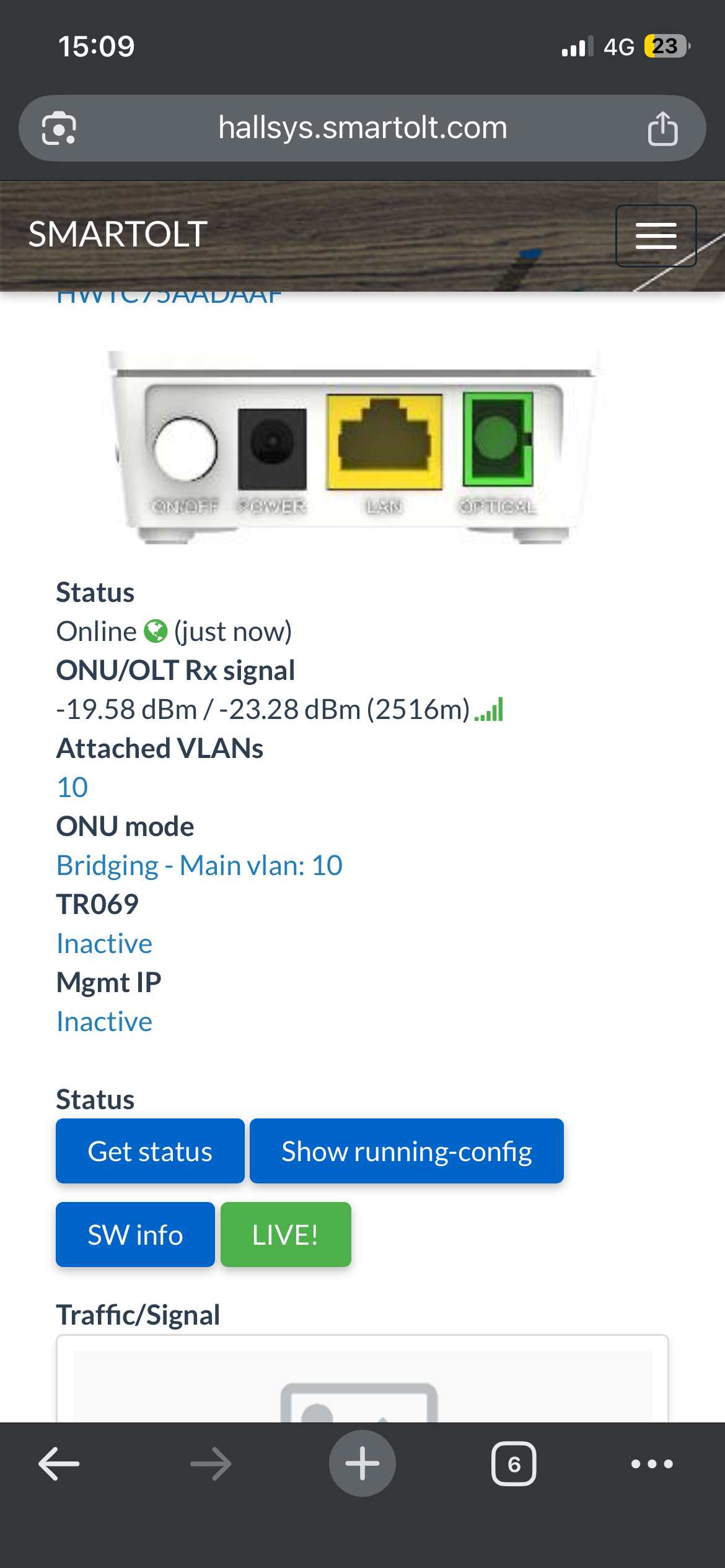The width and height of the screenshot is (725, 1568).
Task: Tap the yellow LAN port on ONU image
Action: tap(384, 442)
